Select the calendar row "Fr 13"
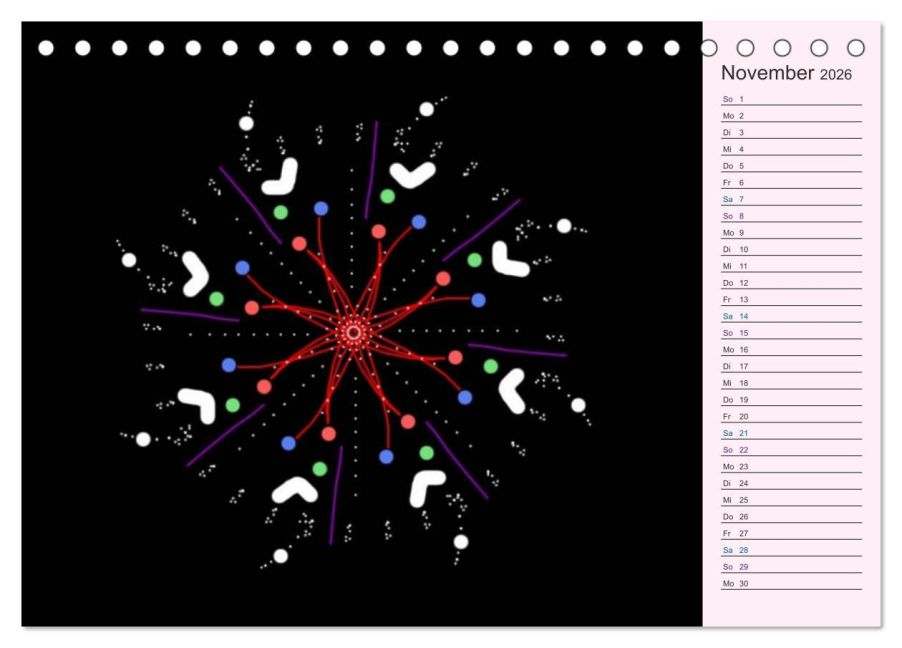 (x=792, y=299)
